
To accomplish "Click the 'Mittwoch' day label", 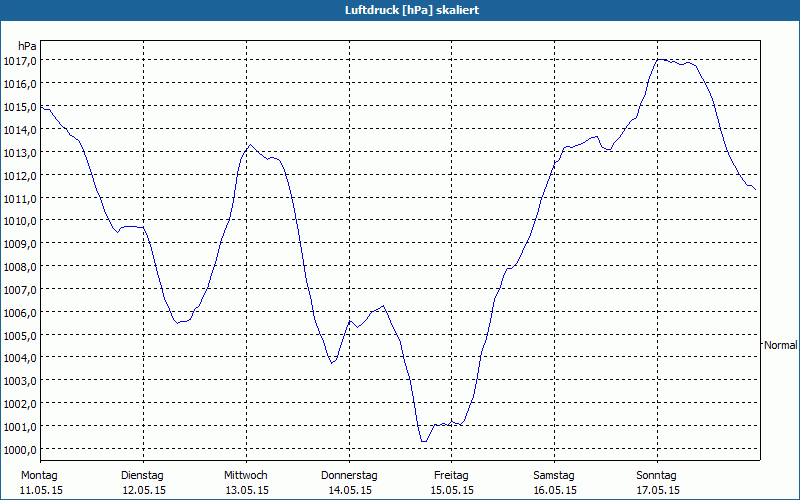I will coord(246,476).
